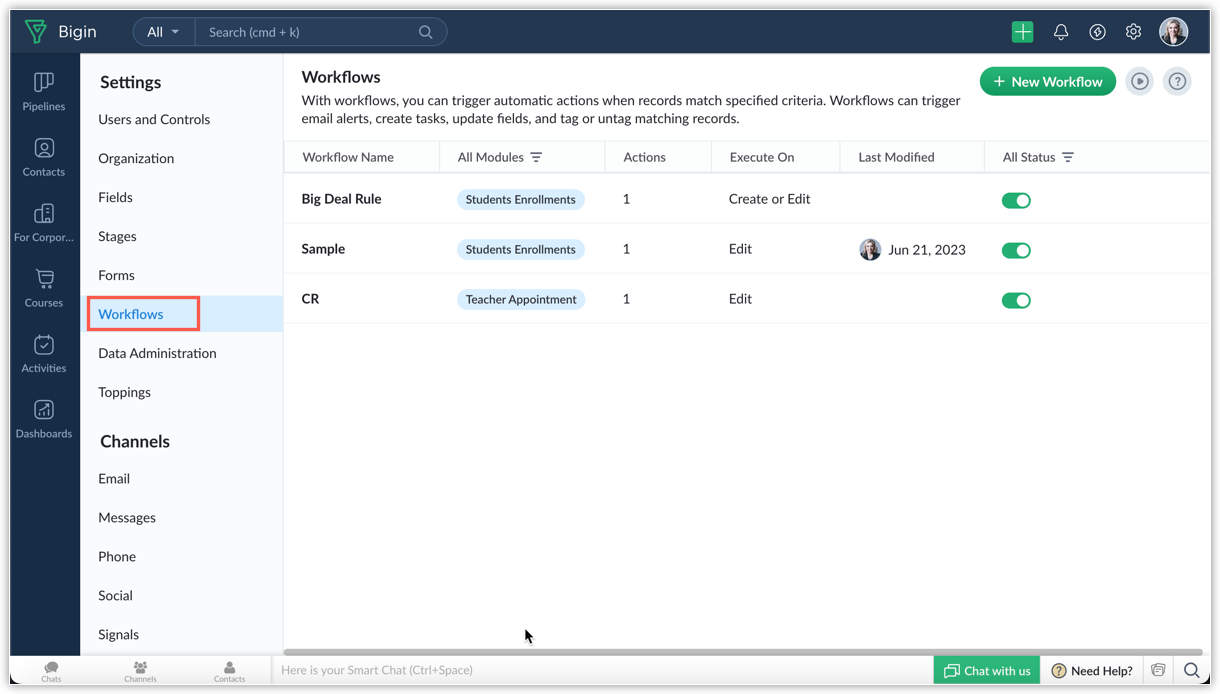
Task: Click the avatar beside Jun 21, 2023
Action: point(870,250)
